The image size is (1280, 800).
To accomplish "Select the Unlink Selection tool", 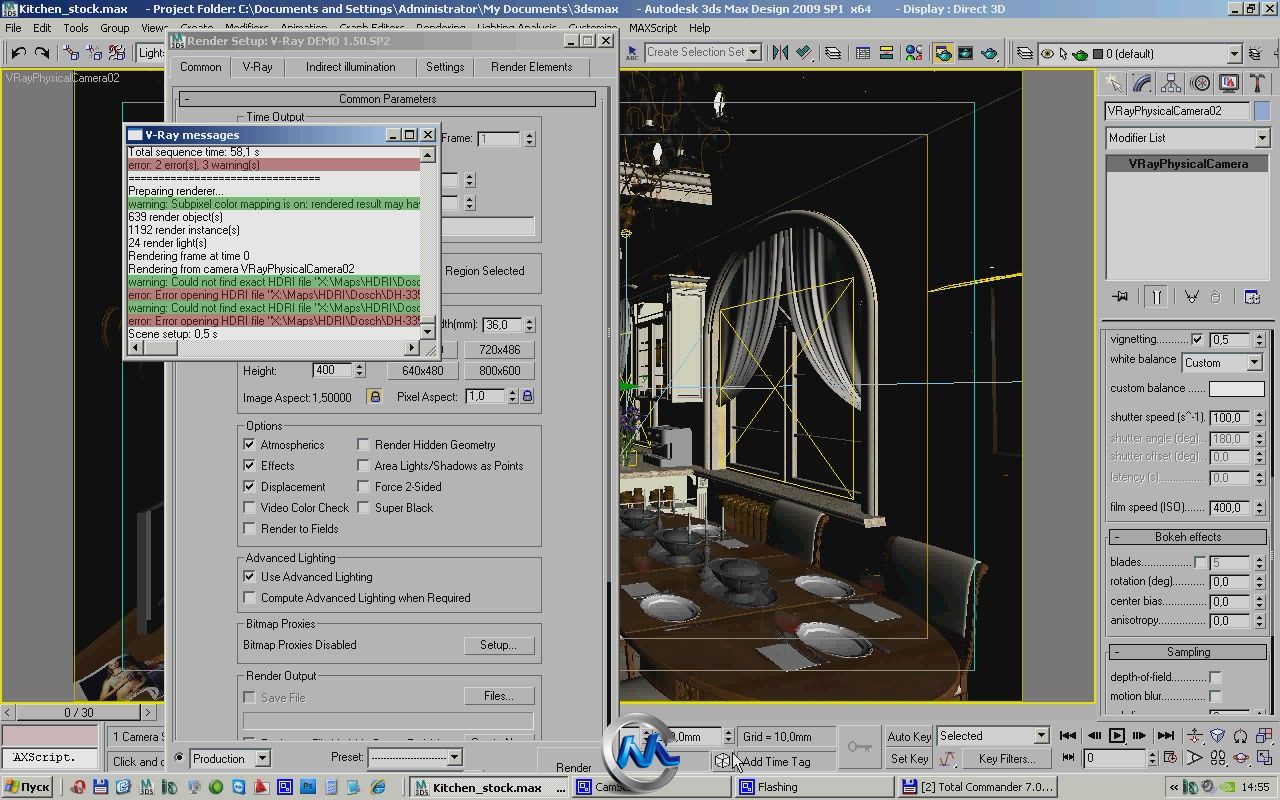I will pos(93,53).
